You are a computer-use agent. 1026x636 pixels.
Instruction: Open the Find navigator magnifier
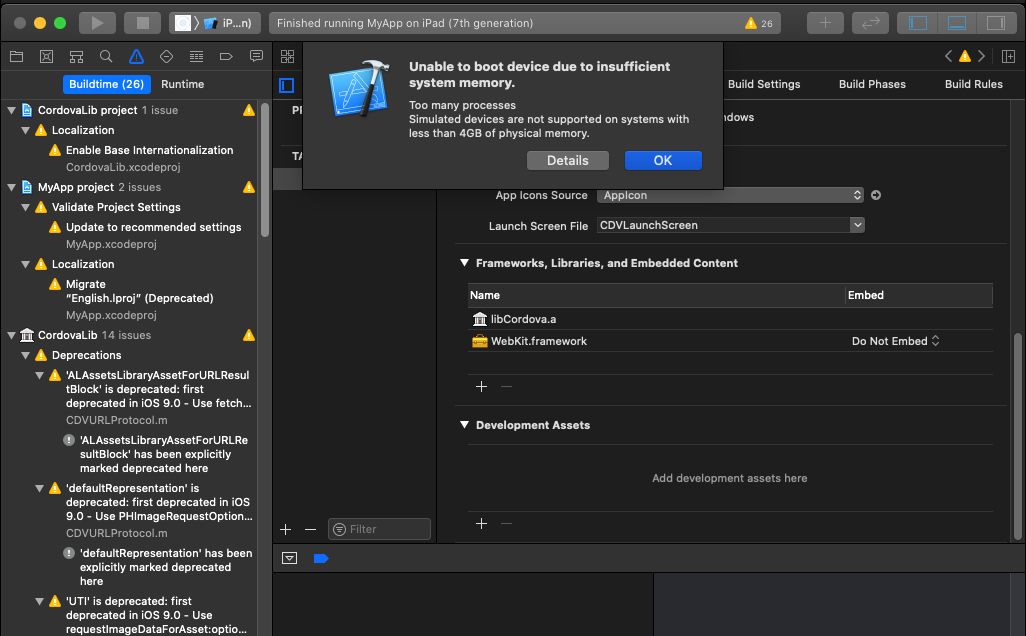(106, 56)
